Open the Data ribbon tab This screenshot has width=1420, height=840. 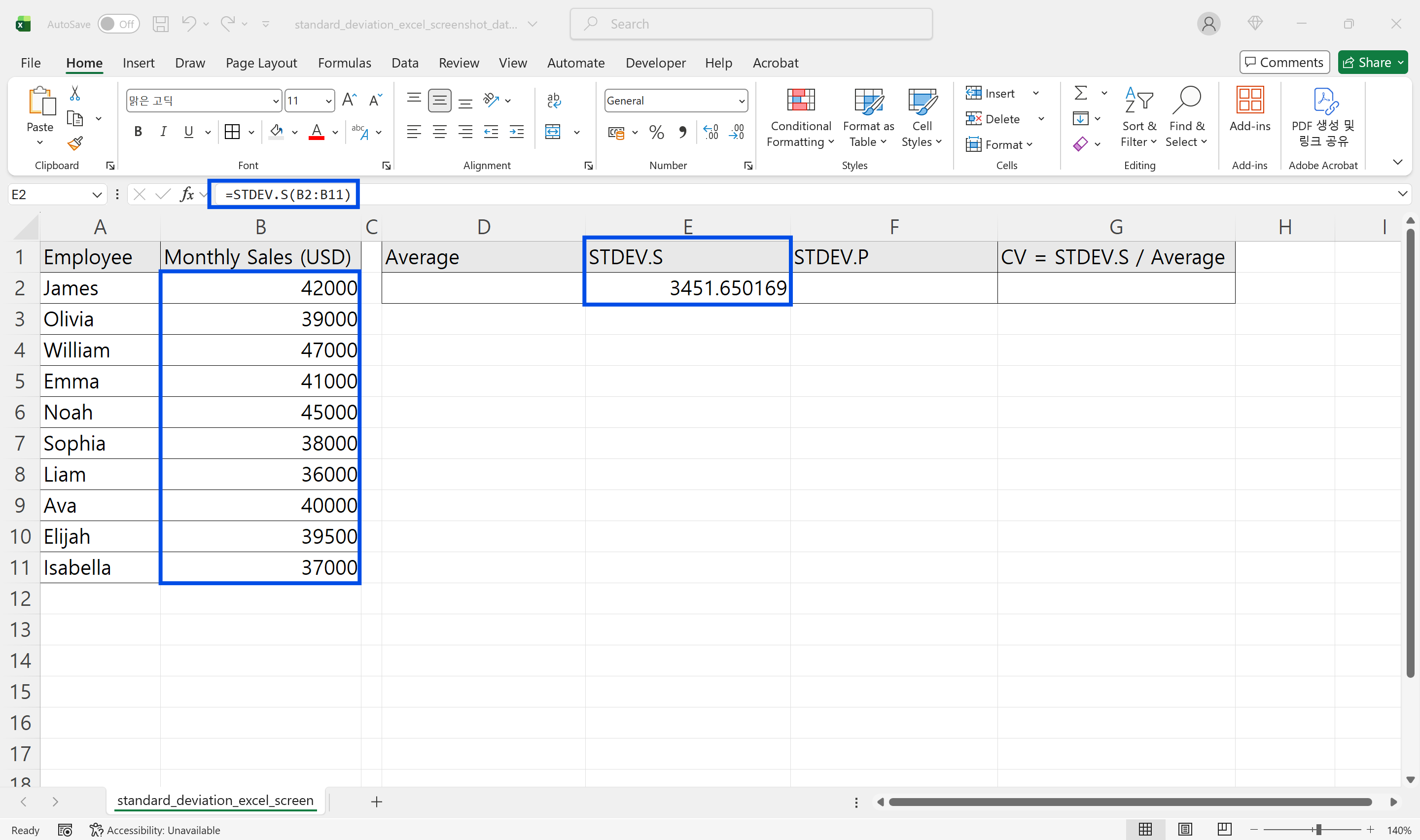(405, 63)
